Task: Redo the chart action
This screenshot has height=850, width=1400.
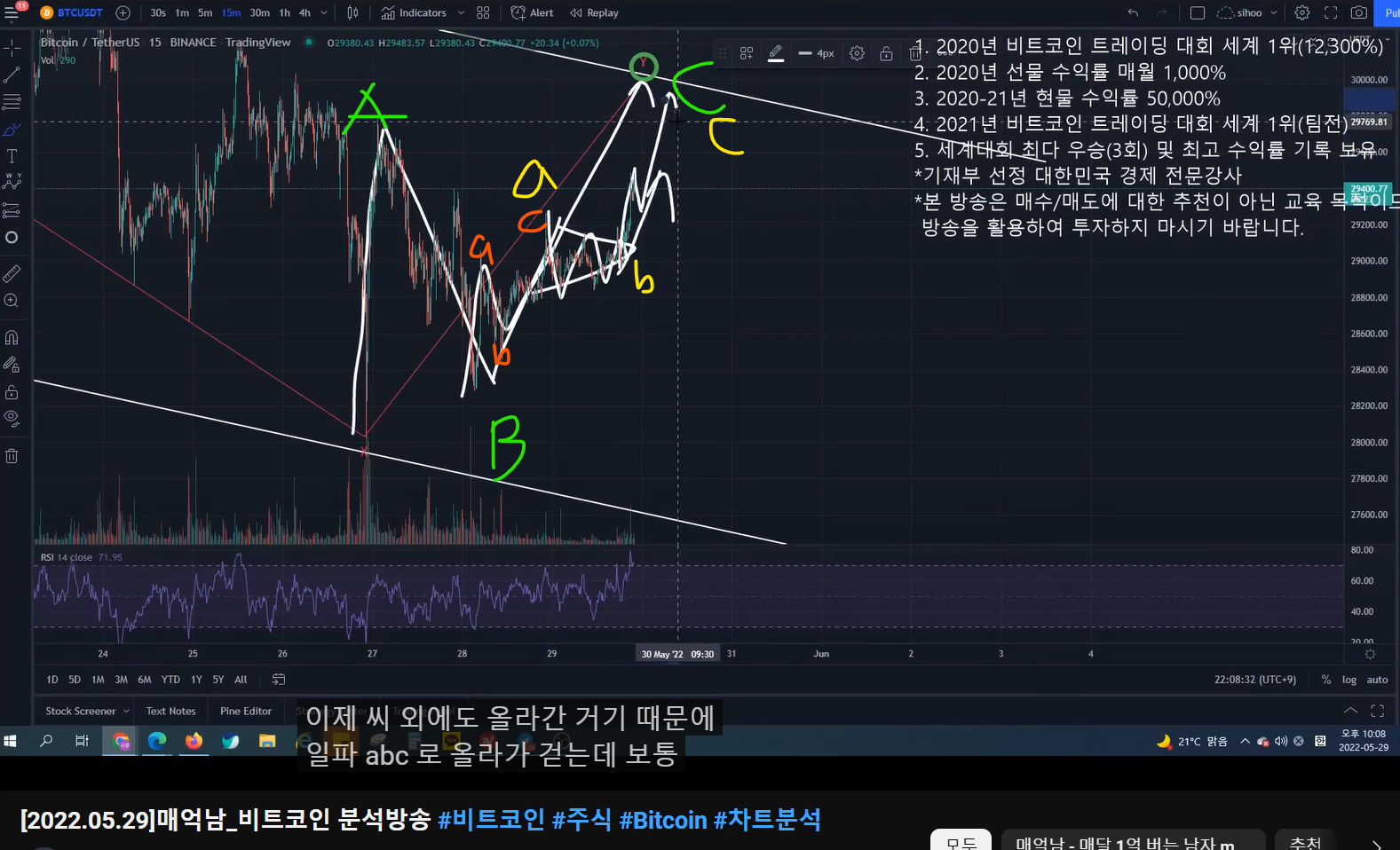Action: 1161,12
